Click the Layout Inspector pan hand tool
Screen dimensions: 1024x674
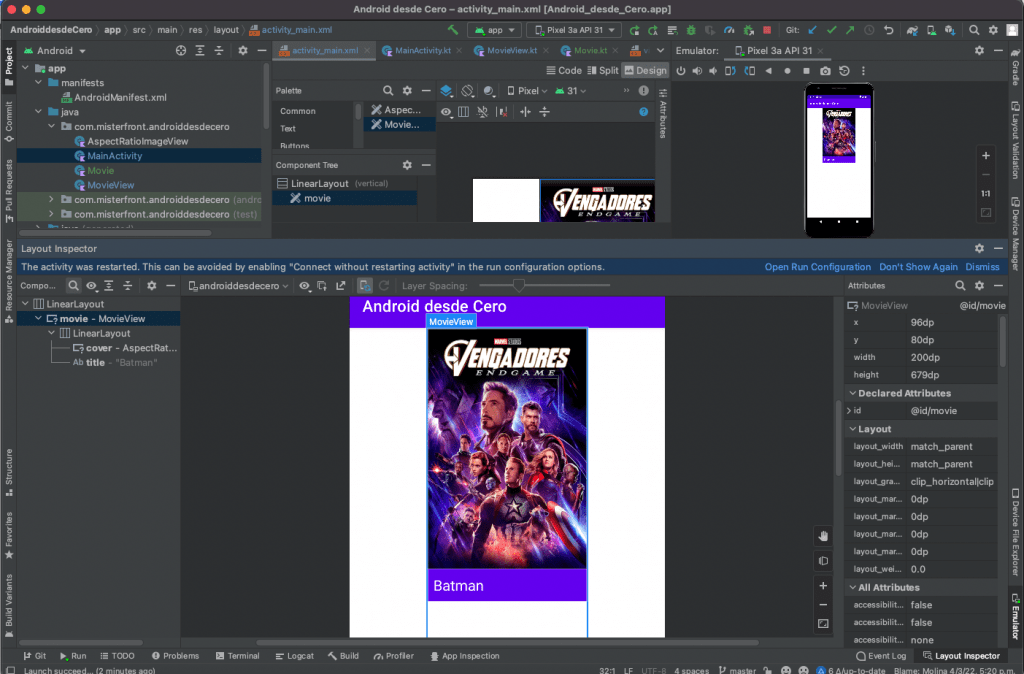click(823, 536)
